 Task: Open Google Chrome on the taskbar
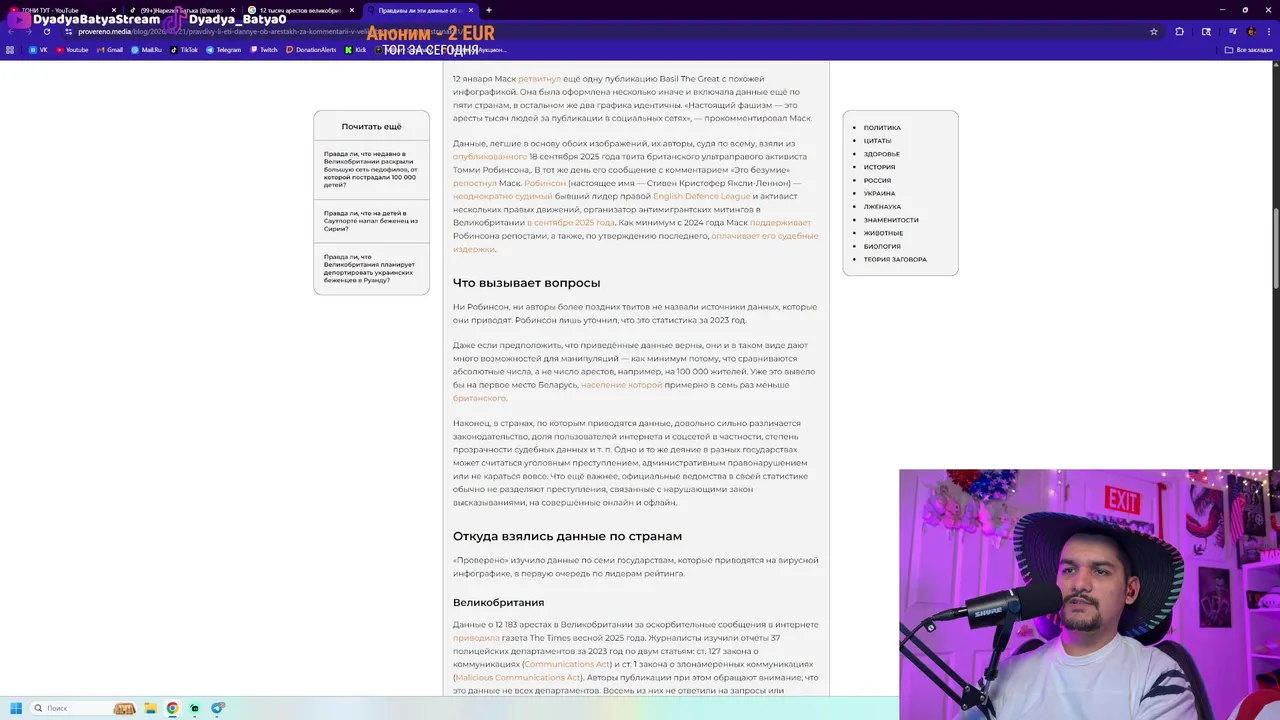(x=172, y=708)
